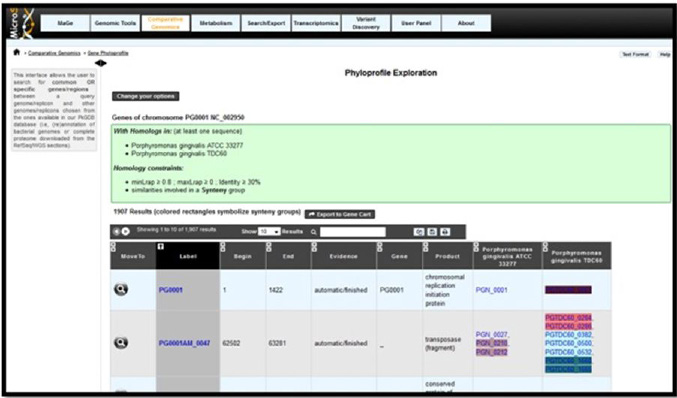Image resolution: width=677 pixels, height=398 pixels.
Task: Open the Comparative Genomics menu
Action: click(165, 23)
